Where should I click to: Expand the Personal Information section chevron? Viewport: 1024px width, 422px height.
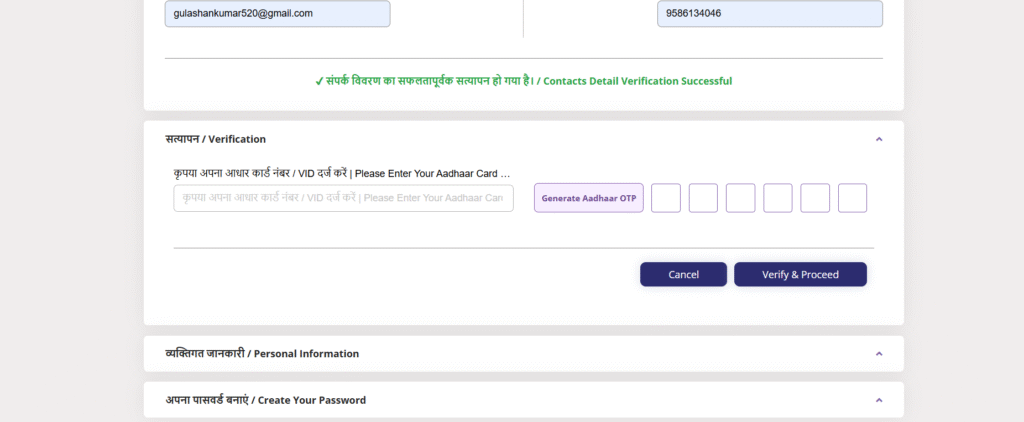pyautogui.click(x=879, y=353)
